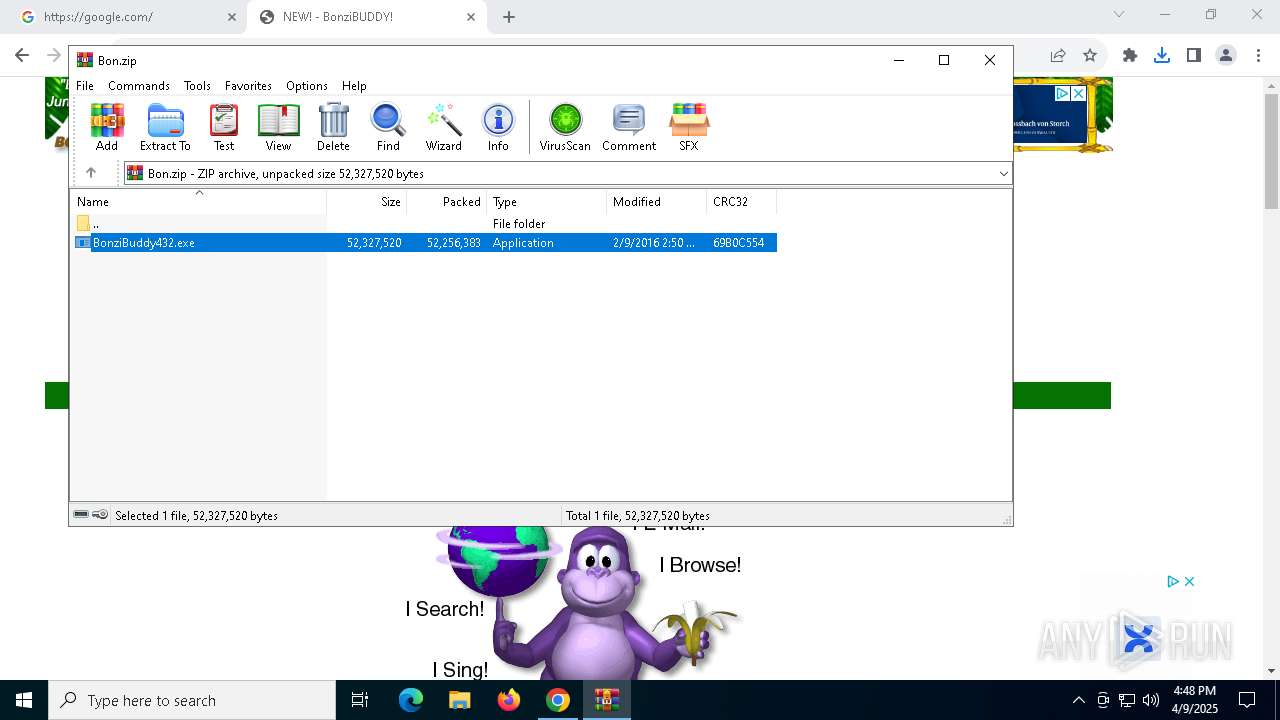Viewport: 1280px width, 720px height.
Task: Click packed size 52,256,383 cell
Action: 454,243
